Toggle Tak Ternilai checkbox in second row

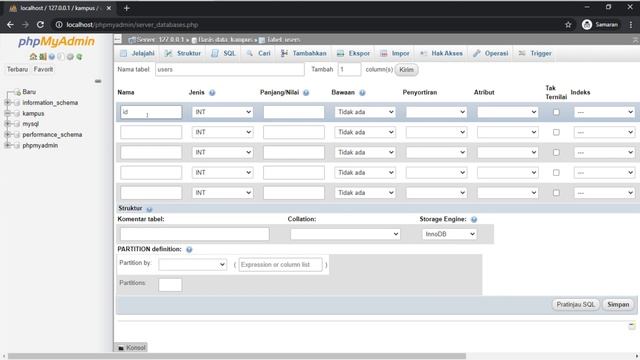click(x=556, y=132)
